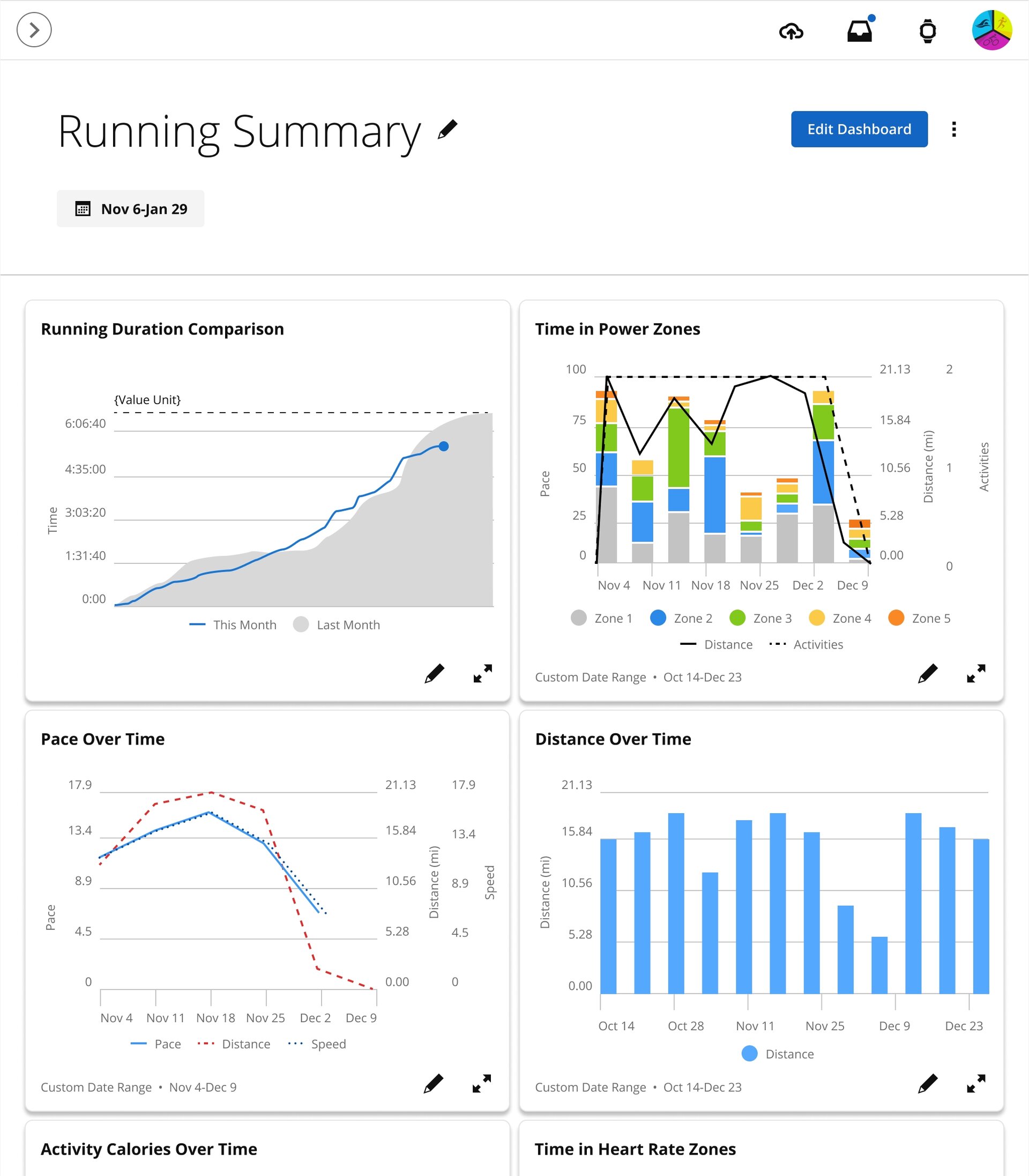The height and width of the screenshot is (1176, 1029).
Task: Edit the Running Summary title pencil
Action: 448,129
